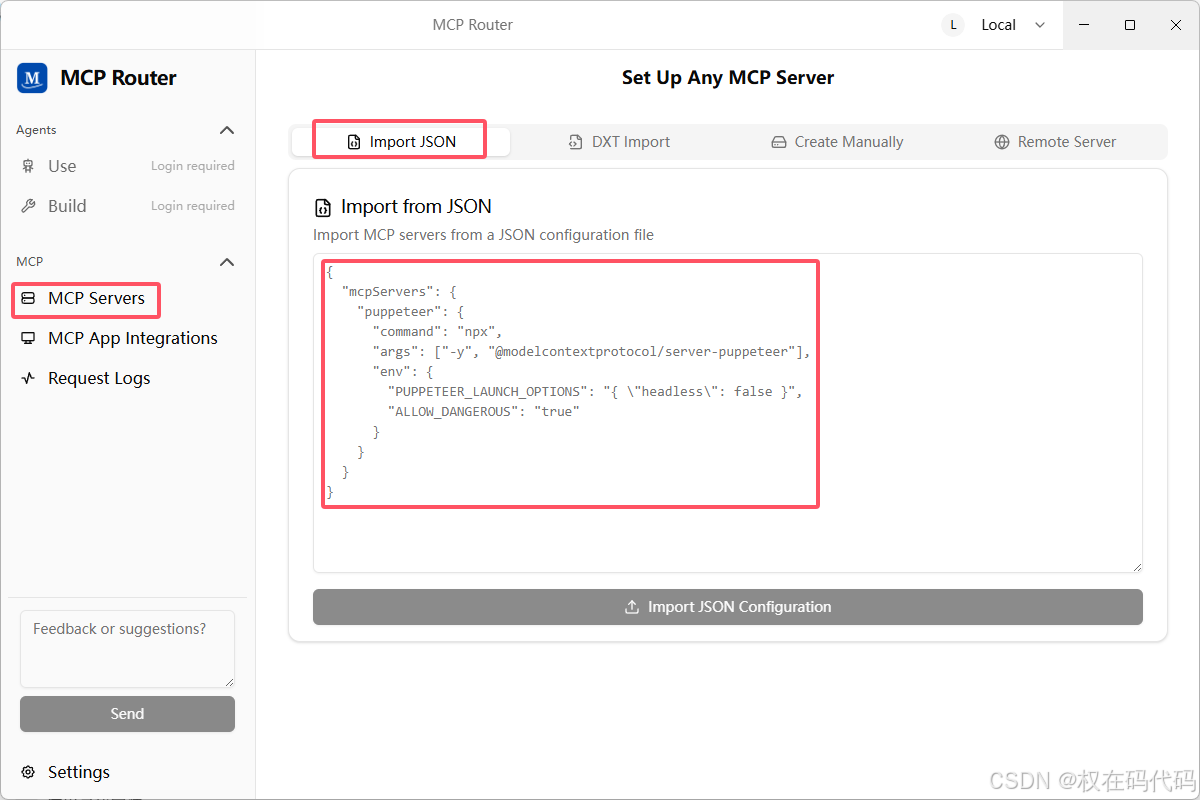Grab the JSON text area resize handle
Image resolution: width=1200 pixels, height=800 pixels.
(x=1136, y=566)
